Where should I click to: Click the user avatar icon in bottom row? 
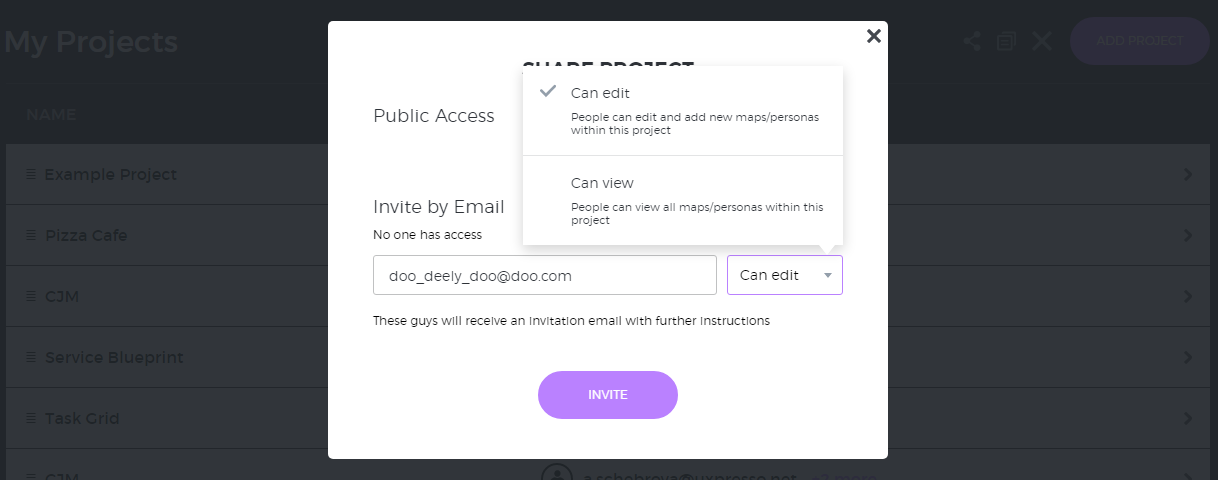point(556,474)
